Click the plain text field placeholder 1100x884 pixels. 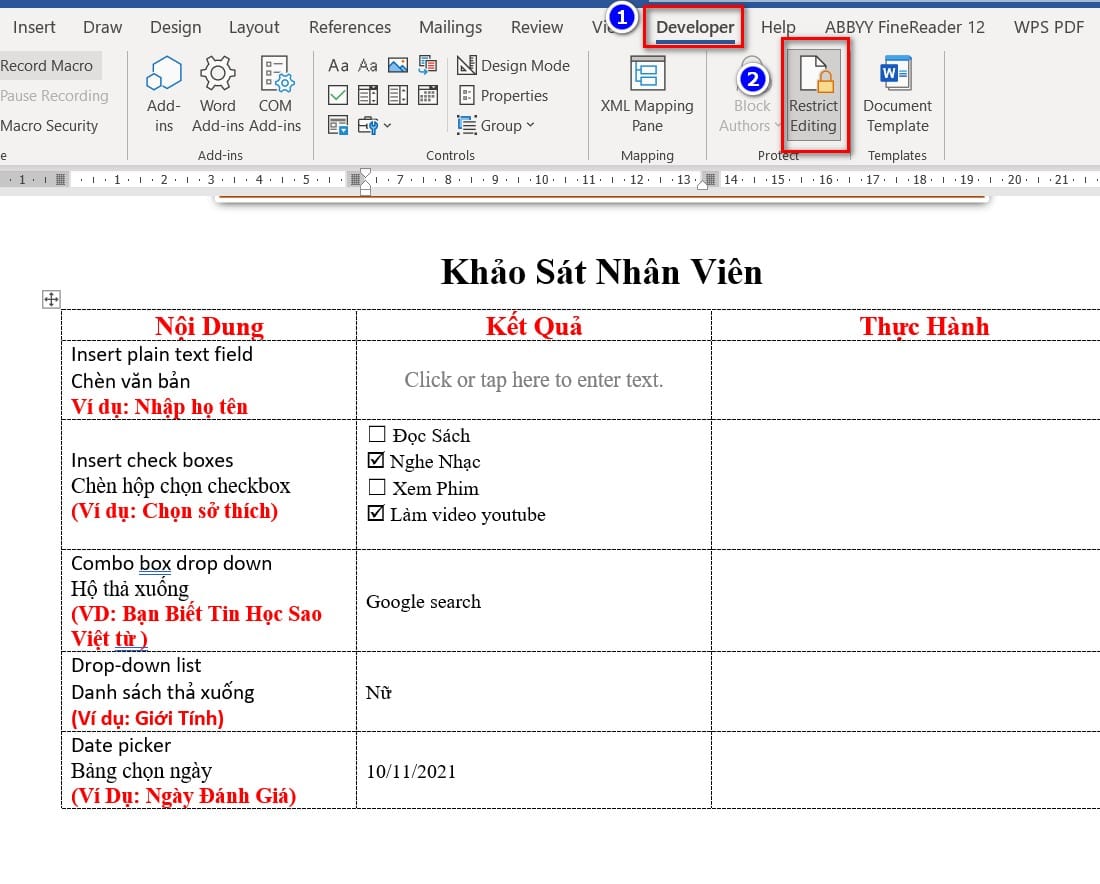pyautogui.click(x=534, y=380)
